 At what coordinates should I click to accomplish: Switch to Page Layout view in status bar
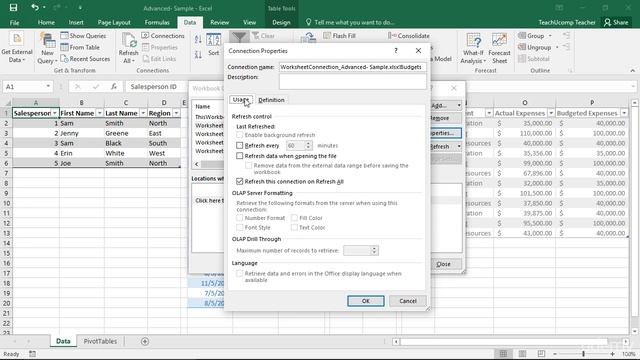pyautogui.click(x=522, y=354)
